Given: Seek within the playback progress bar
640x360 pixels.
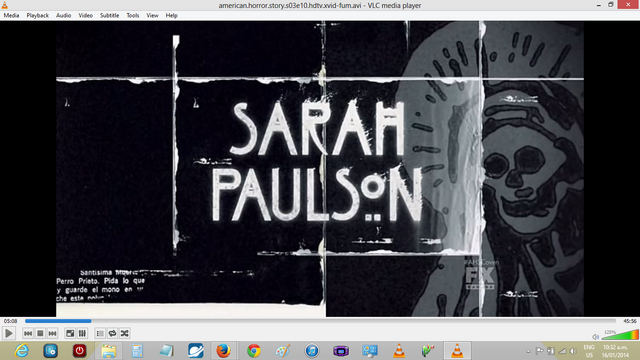Looking at the screenshot, I should pos(320,321).
